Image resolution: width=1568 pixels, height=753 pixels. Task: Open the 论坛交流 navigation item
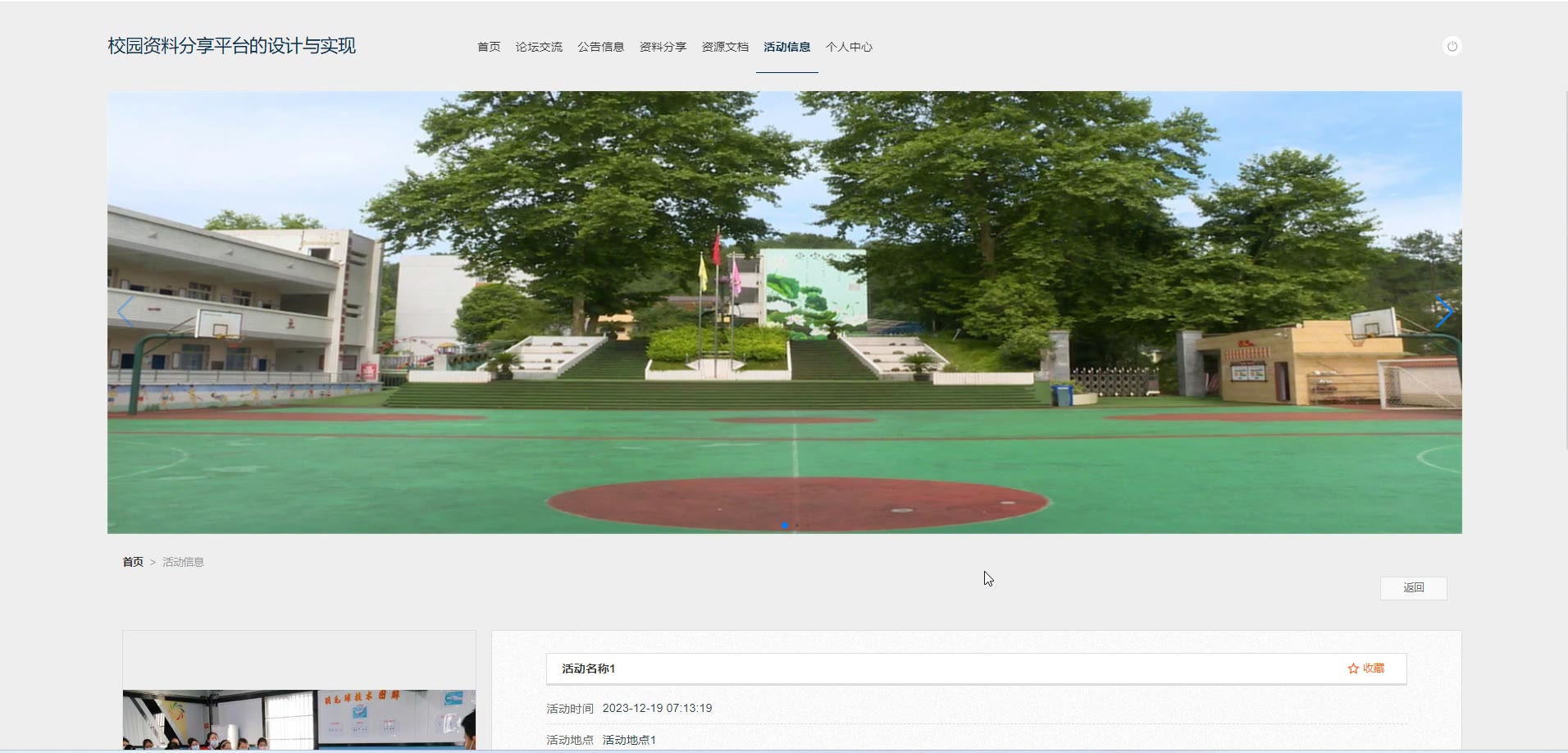[539, 47]
